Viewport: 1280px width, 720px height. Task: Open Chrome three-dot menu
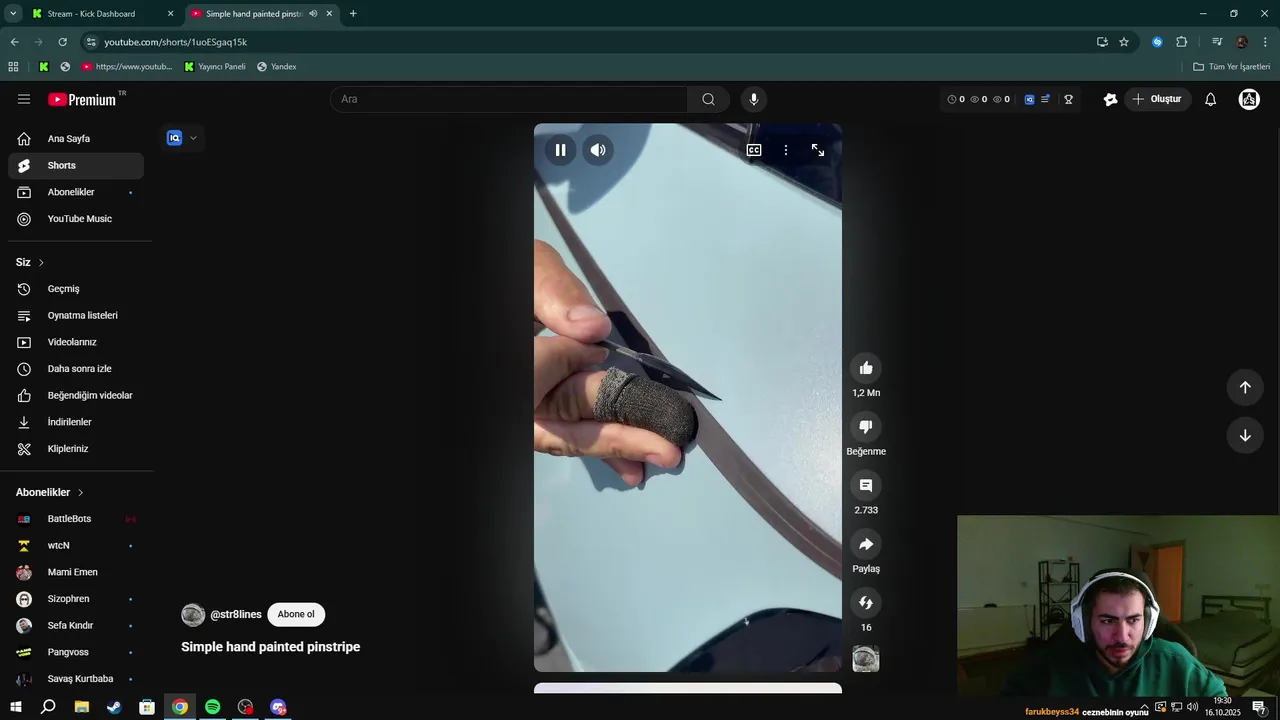click(x=1266, y=42)
